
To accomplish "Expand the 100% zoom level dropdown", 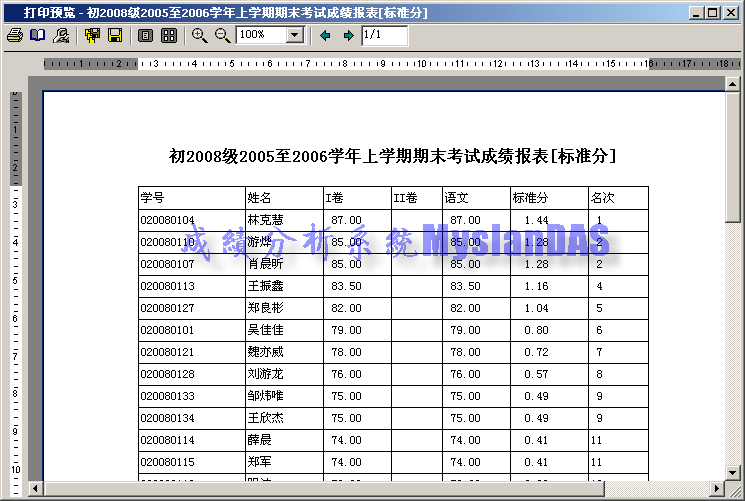I will pos(294,35).
